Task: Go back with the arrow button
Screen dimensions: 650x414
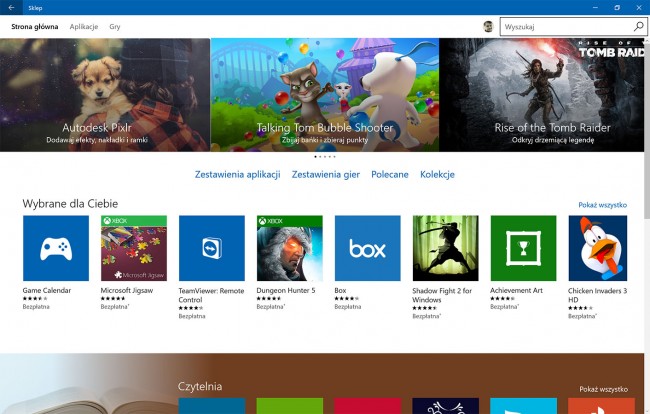Action: pos(11,7)
